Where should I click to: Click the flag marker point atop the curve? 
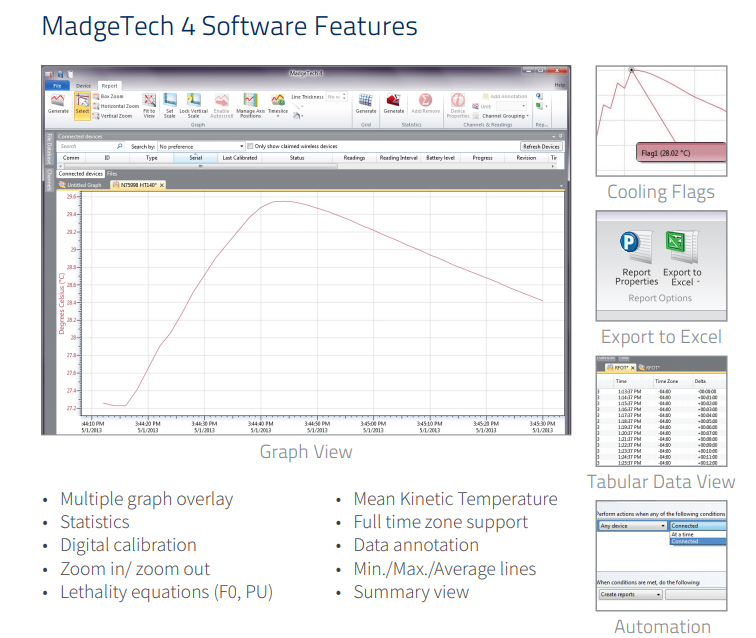(631, 70)
